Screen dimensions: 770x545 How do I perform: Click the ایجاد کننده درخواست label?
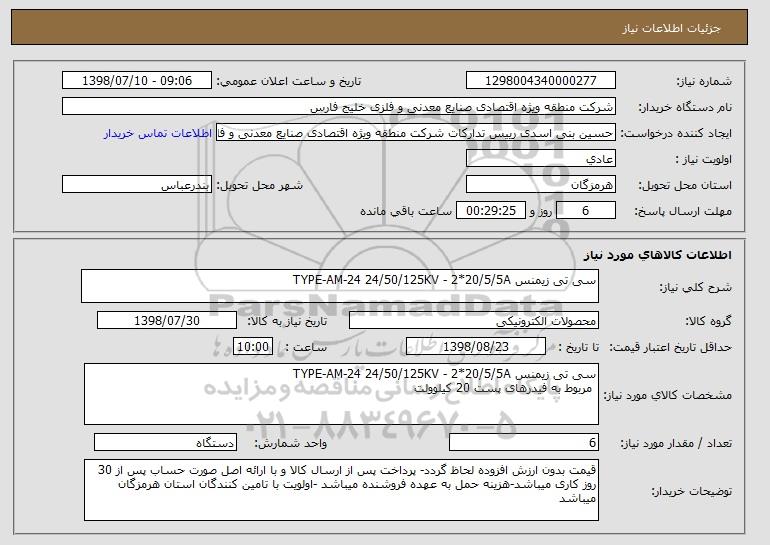(x=676, y=133)
